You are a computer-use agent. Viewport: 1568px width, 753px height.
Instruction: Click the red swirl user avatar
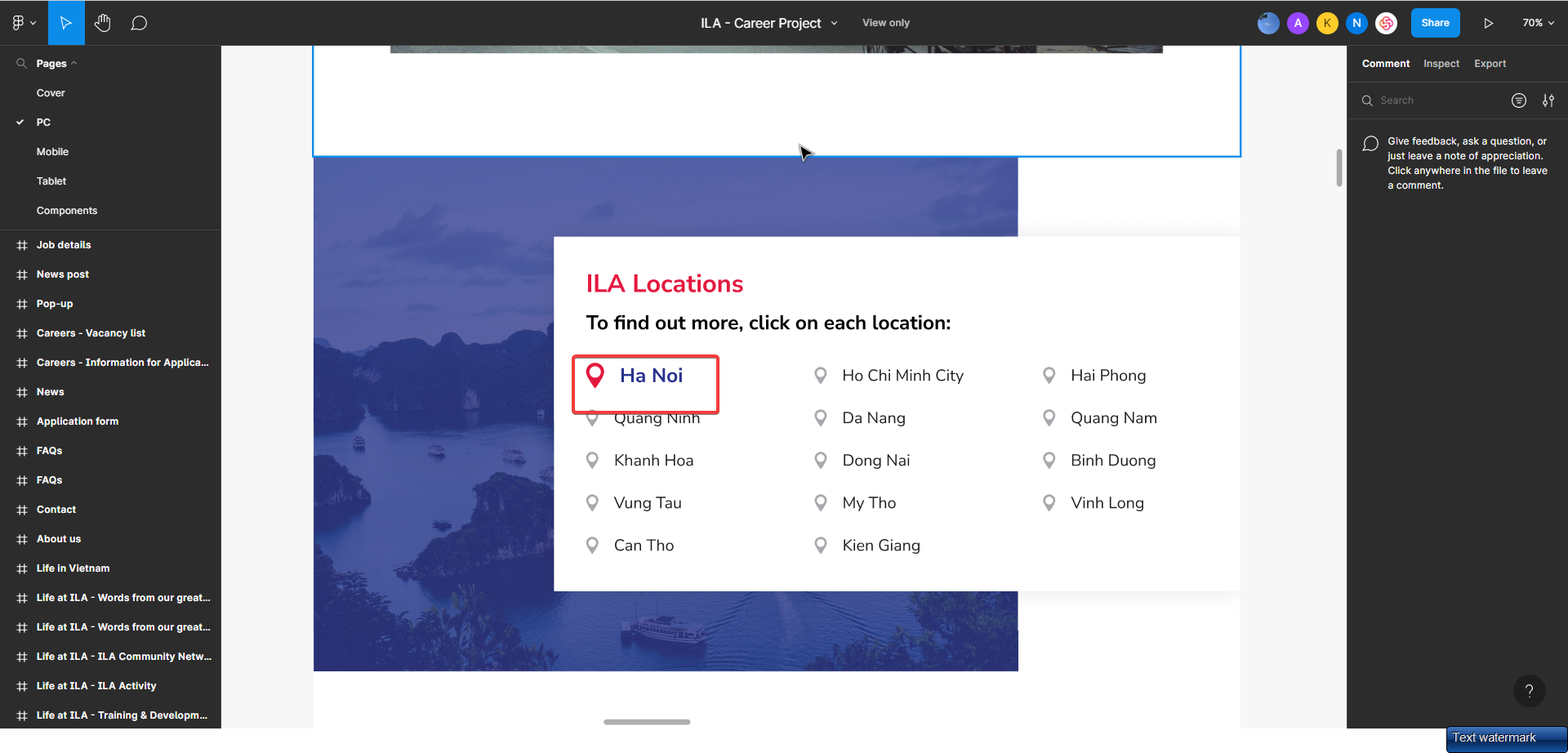(1386, 23)
